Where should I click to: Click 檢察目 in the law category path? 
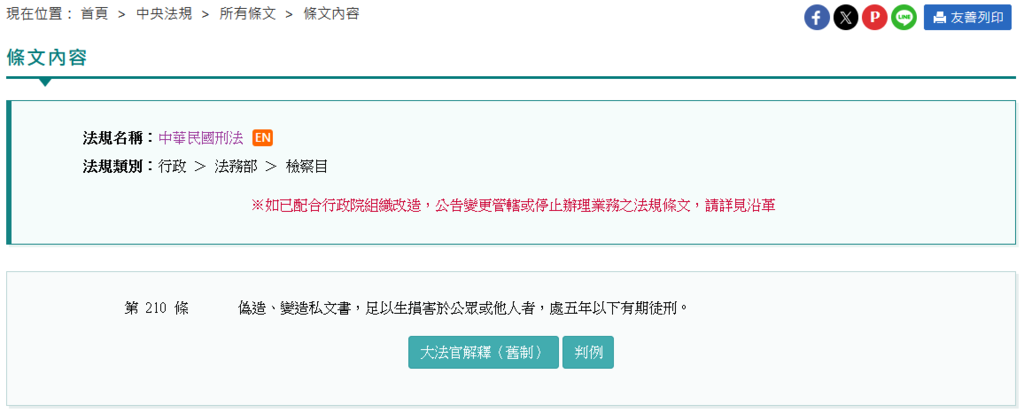306,167
